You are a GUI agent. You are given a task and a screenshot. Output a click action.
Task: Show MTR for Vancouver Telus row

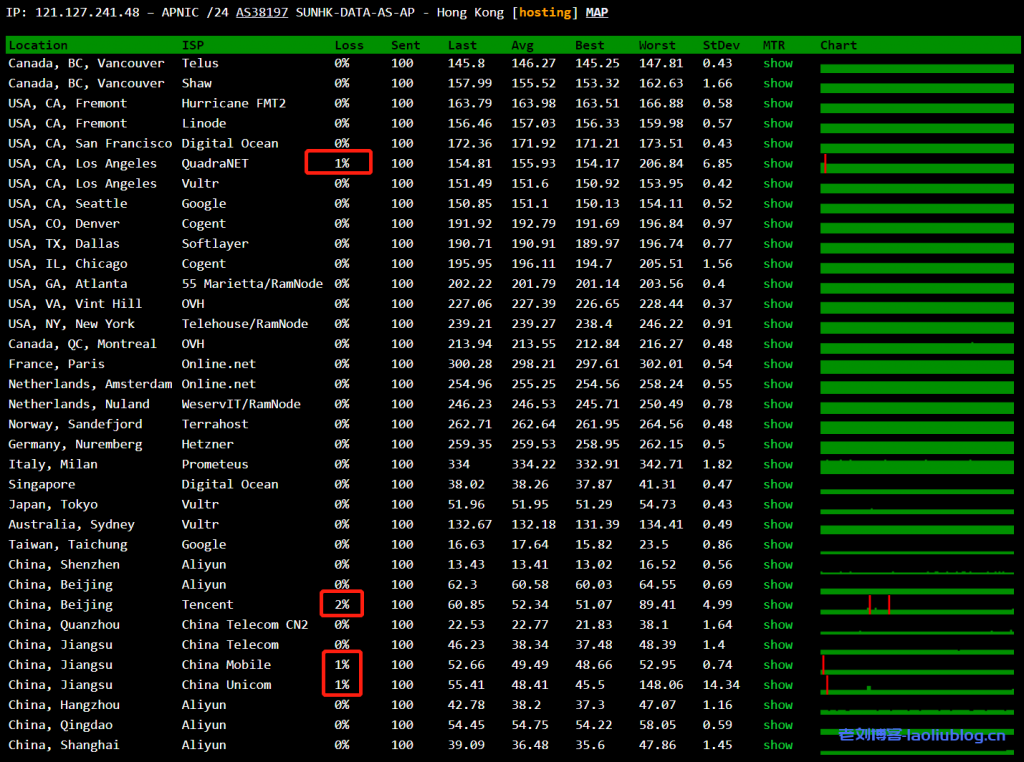coord(777,63)
